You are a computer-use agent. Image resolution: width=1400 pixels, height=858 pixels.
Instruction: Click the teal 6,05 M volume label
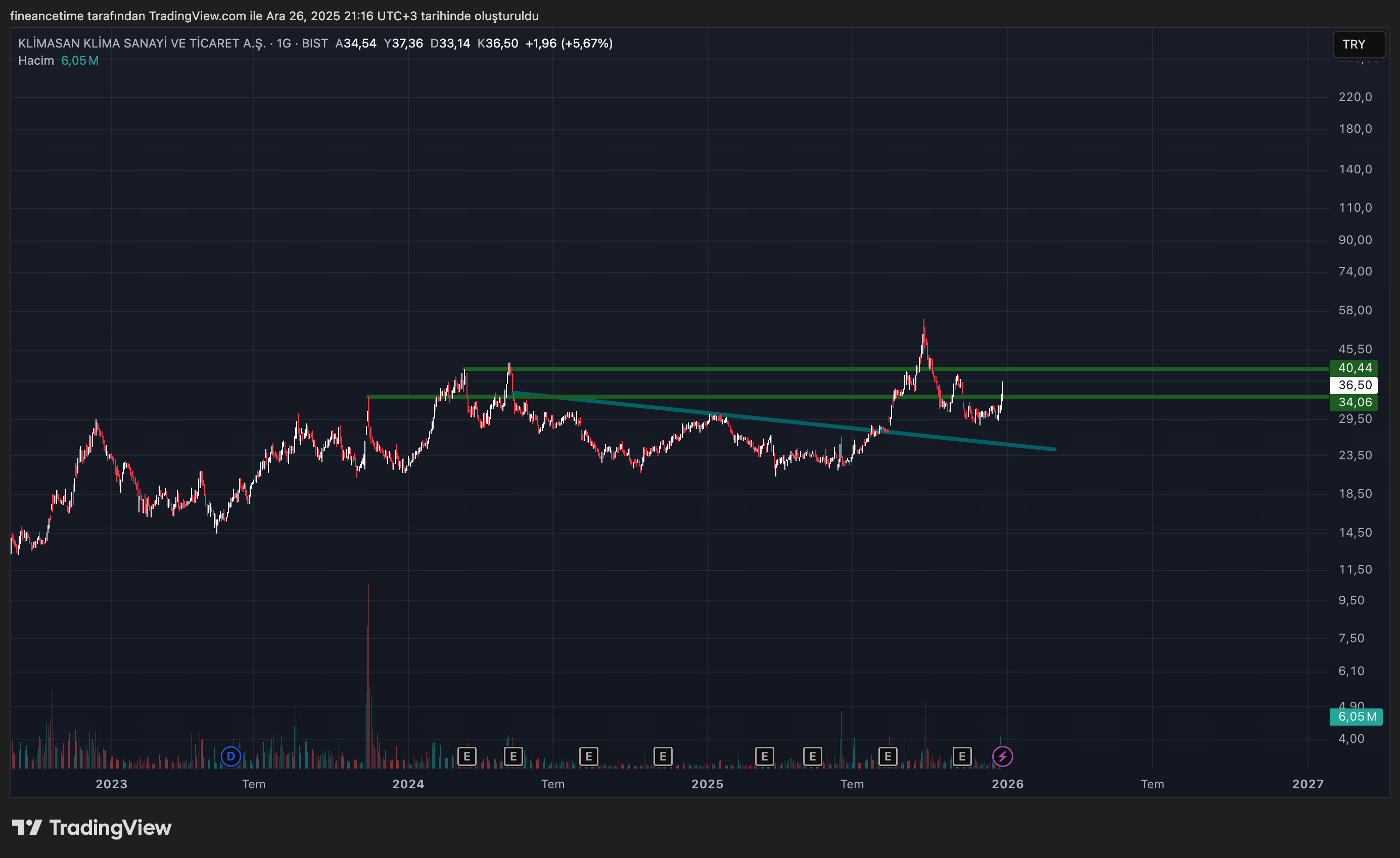tap(1356, 717)
